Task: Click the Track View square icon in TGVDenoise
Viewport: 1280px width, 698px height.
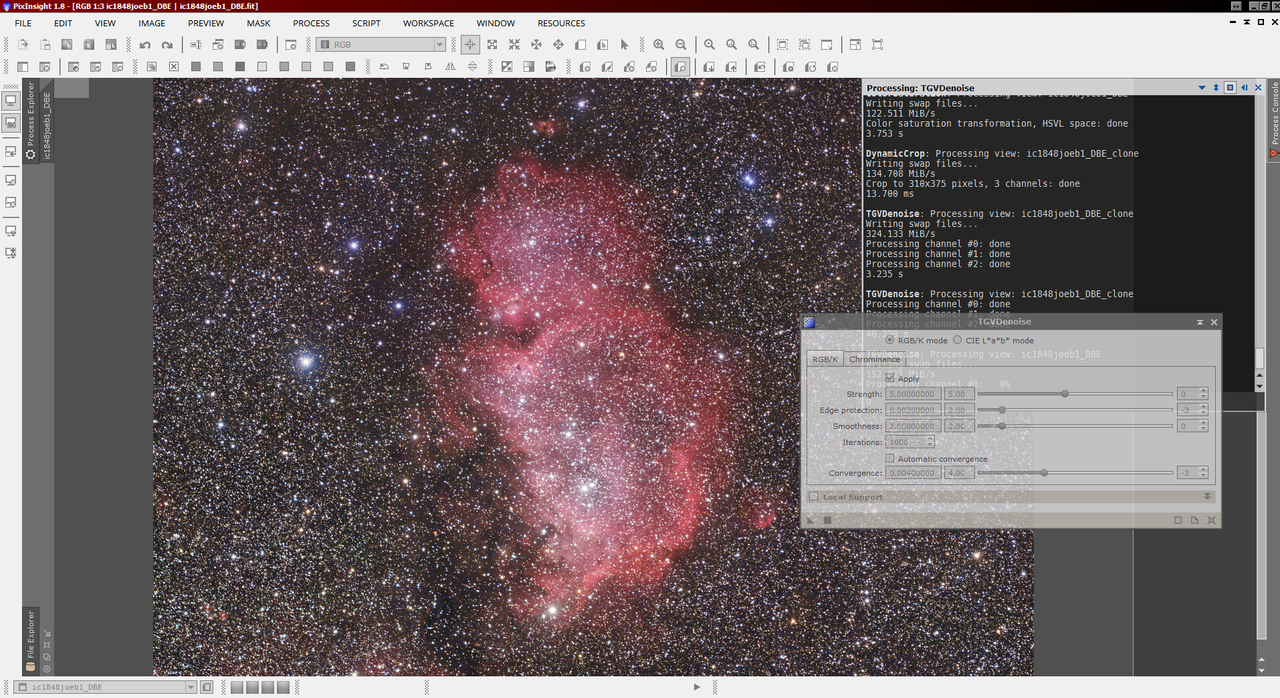Action: tap(1178, 520)
